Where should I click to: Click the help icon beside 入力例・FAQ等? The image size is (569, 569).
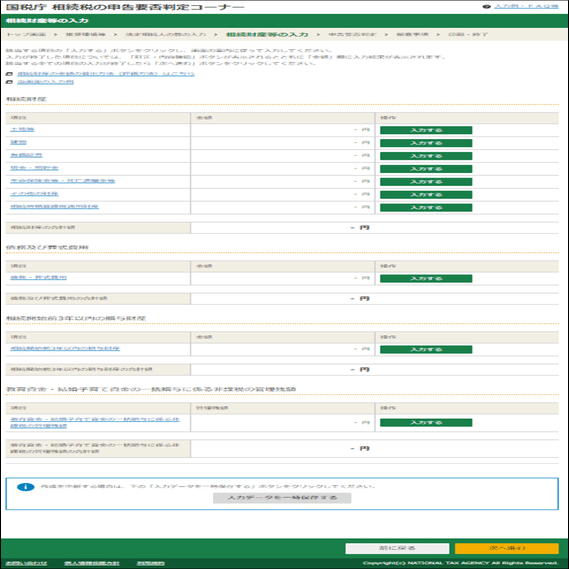pyautogui.click(x=486, y=7)
